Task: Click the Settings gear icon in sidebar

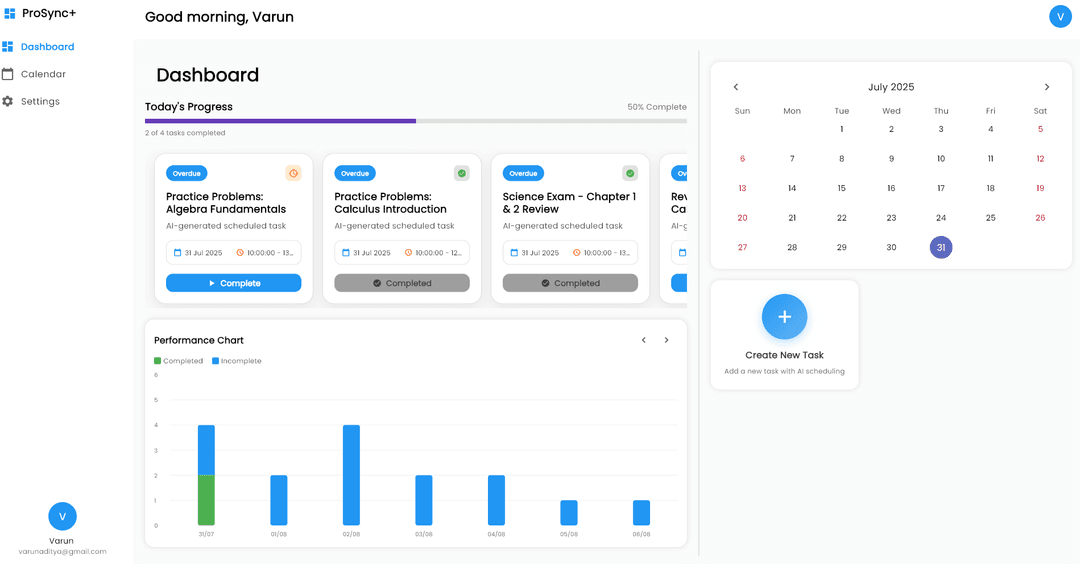Action: [x=8, y=101]
